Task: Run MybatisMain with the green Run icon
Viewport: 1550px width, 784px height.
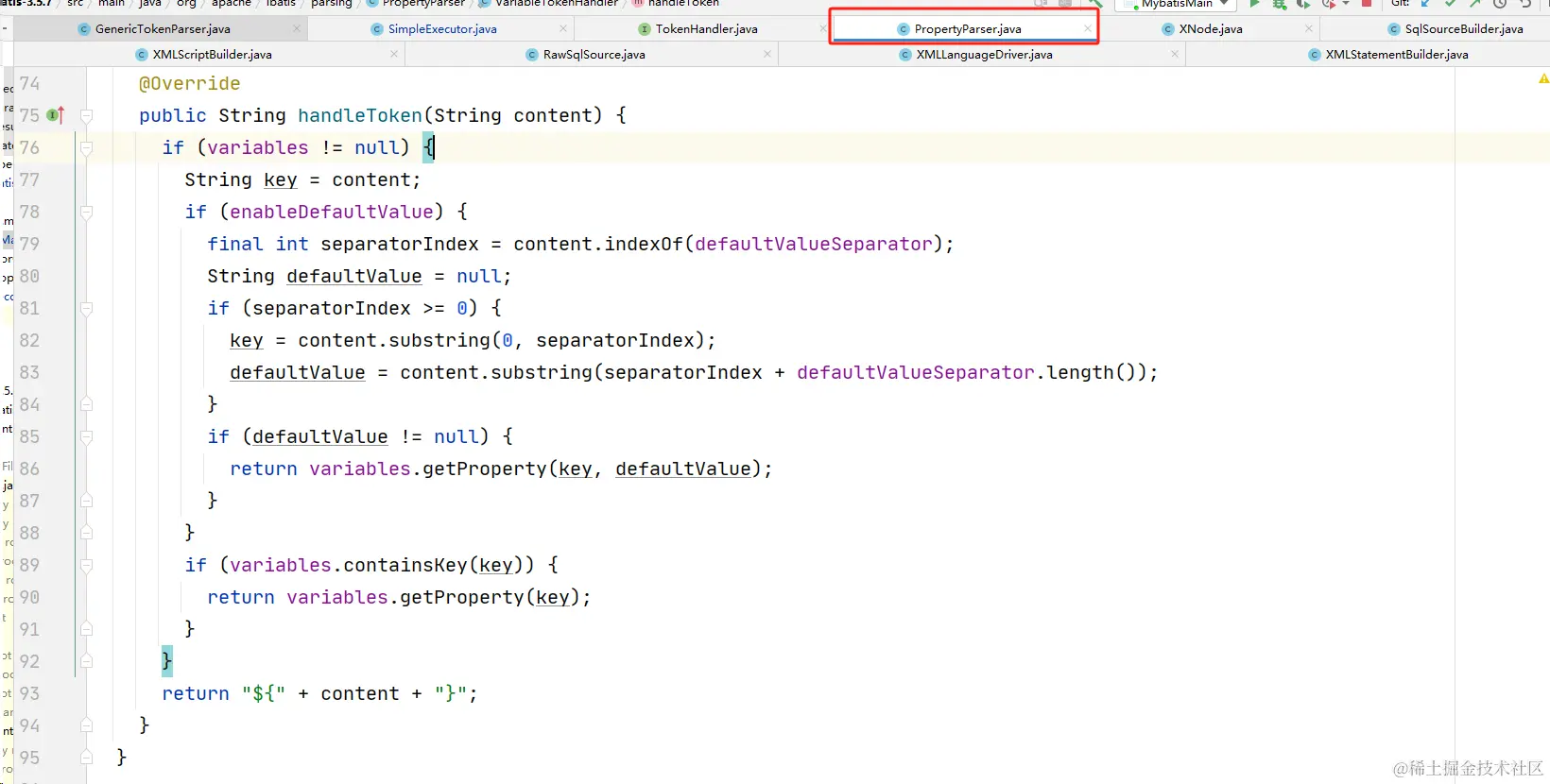Action: point(1254,4)
